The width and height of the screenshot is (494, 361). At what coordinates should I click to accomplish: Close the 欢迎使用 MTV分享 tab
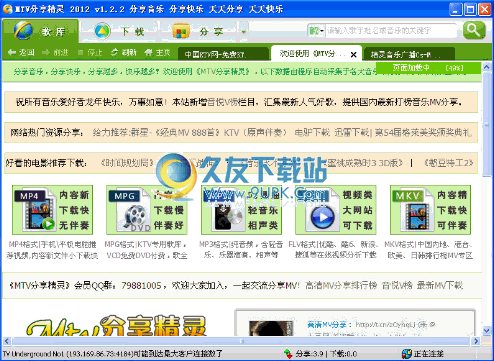(354, 54)
